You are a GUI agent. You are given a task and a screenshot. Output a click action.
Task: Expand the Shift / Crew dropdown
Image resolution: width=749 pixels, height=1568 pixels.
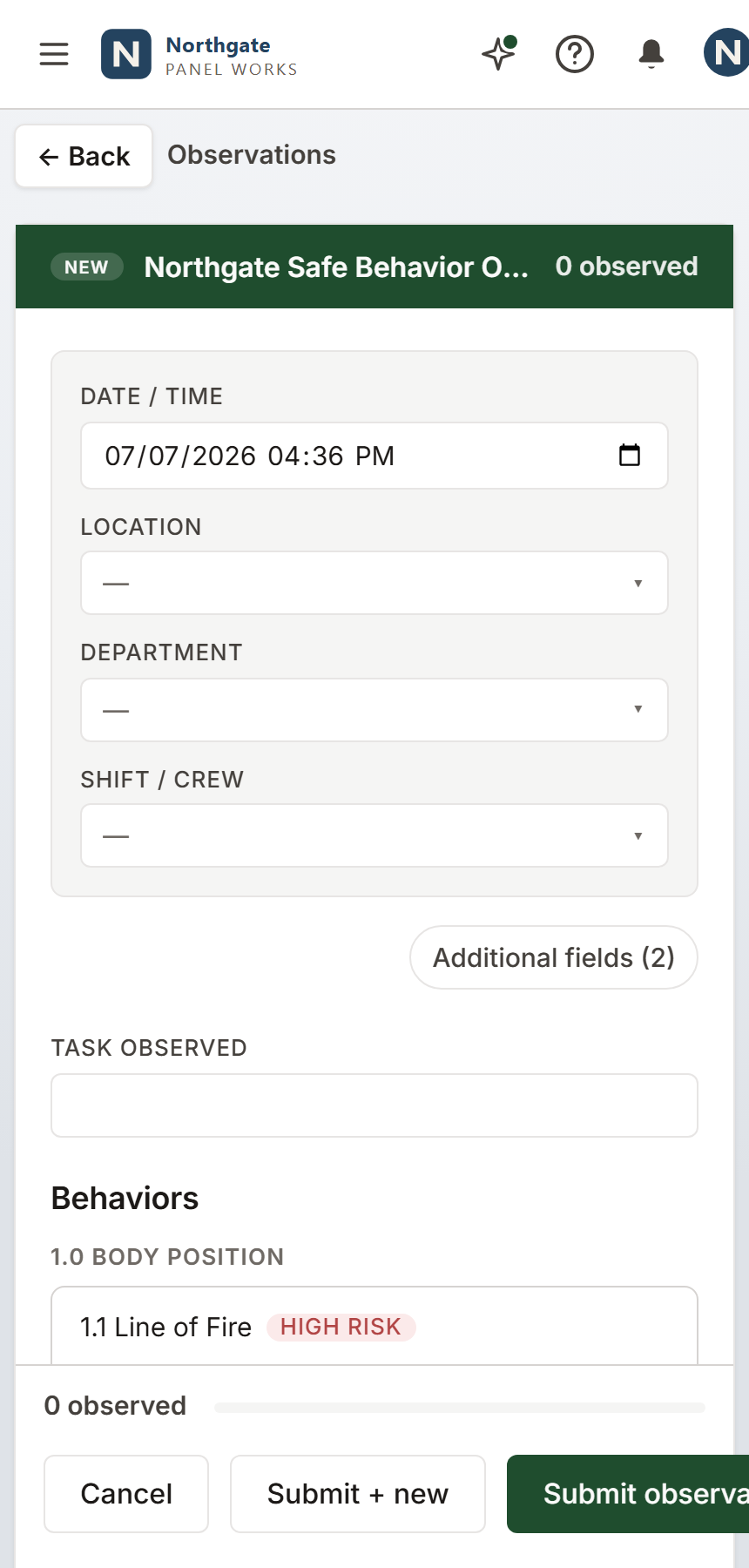(x=374, y=835)
